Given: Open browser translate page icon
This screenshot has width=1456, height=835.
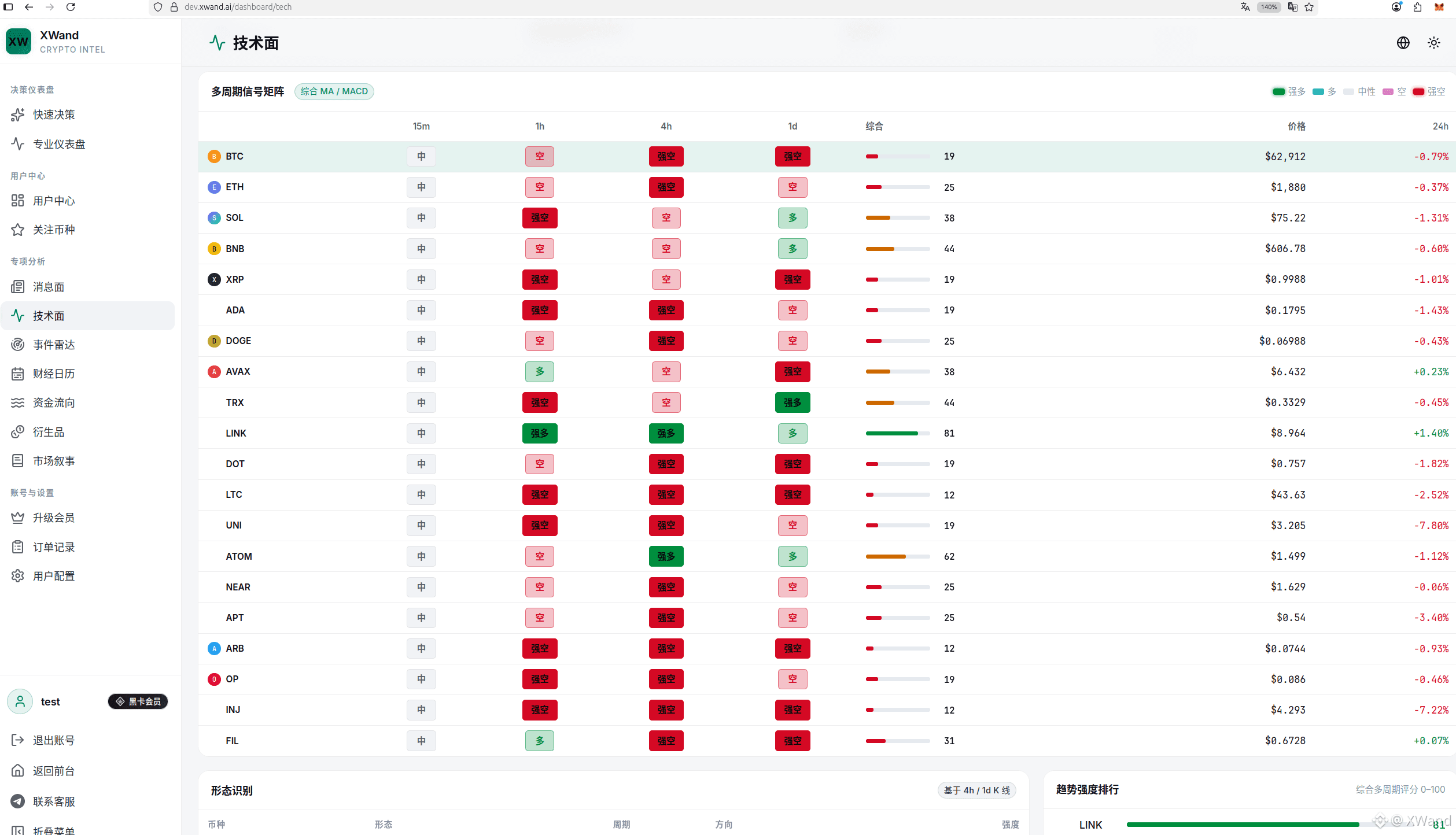Looking at the screenshot, I should pyautogui.click(x=1245, y=7).
